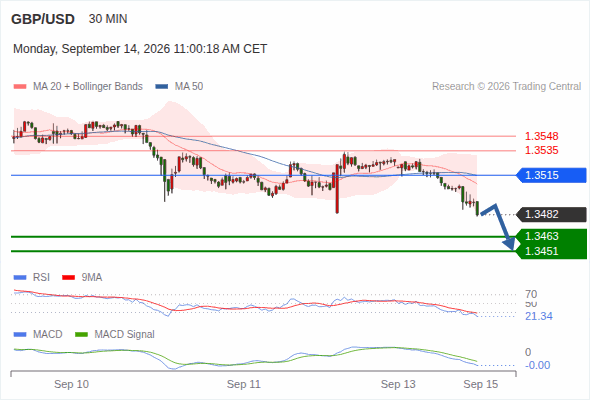Select the 1.3515 pivot price tag
This screenshot has height=400, width=590.
coord(551,175)
